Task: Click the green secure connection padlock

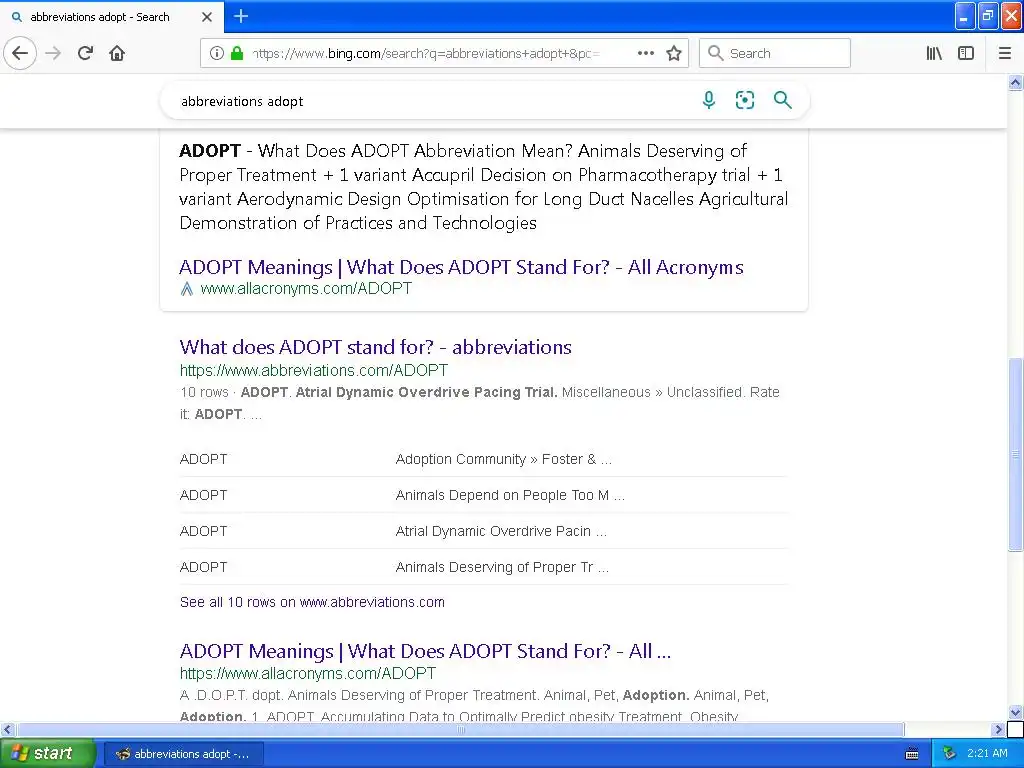Action: coord(237,53)
